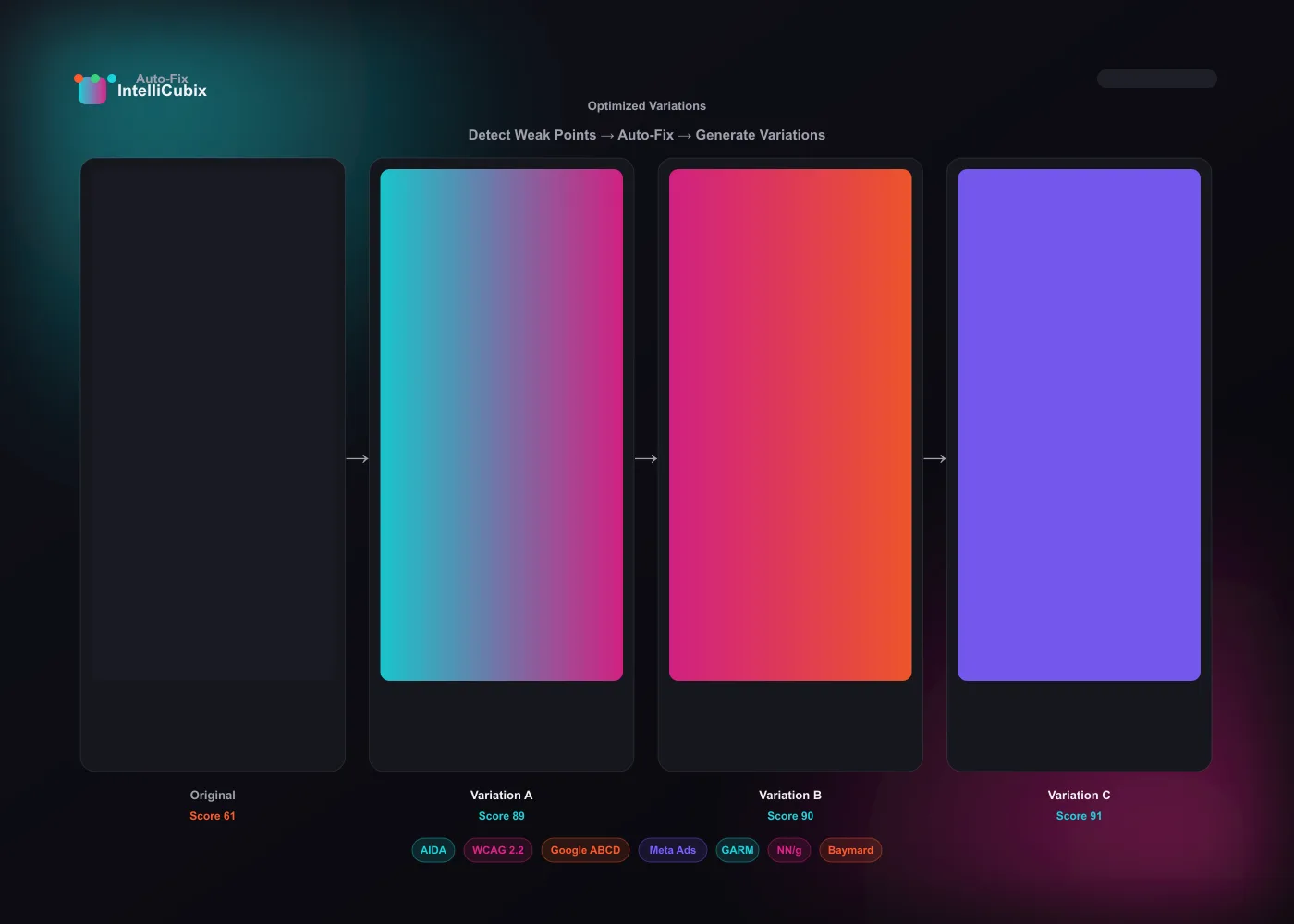Select the NN/g tag

point(789,850)
